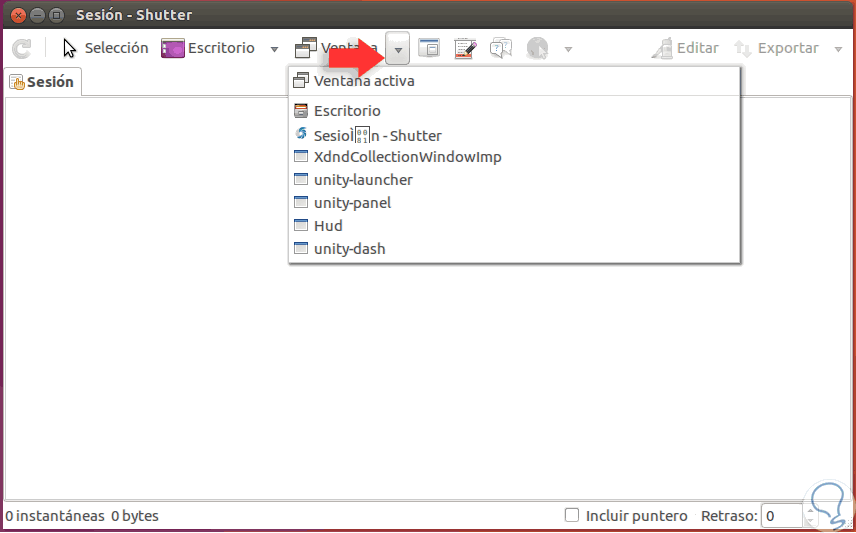Collapse the Ventana dropdown arrow
Screen dimensions: 856x533
click(398, 49)
